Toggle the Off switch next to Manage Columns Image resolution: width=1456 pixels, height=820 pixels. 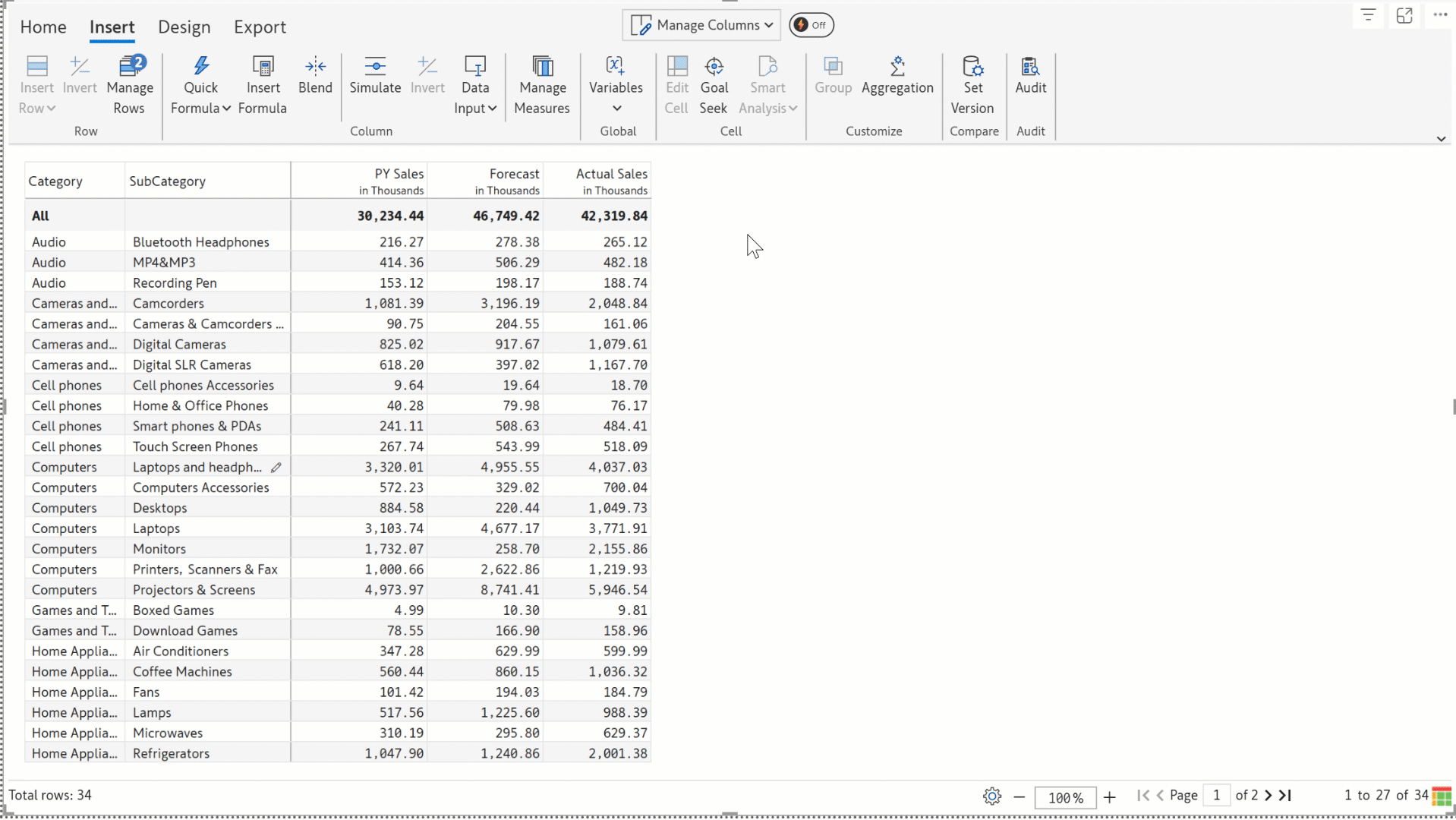811,25
